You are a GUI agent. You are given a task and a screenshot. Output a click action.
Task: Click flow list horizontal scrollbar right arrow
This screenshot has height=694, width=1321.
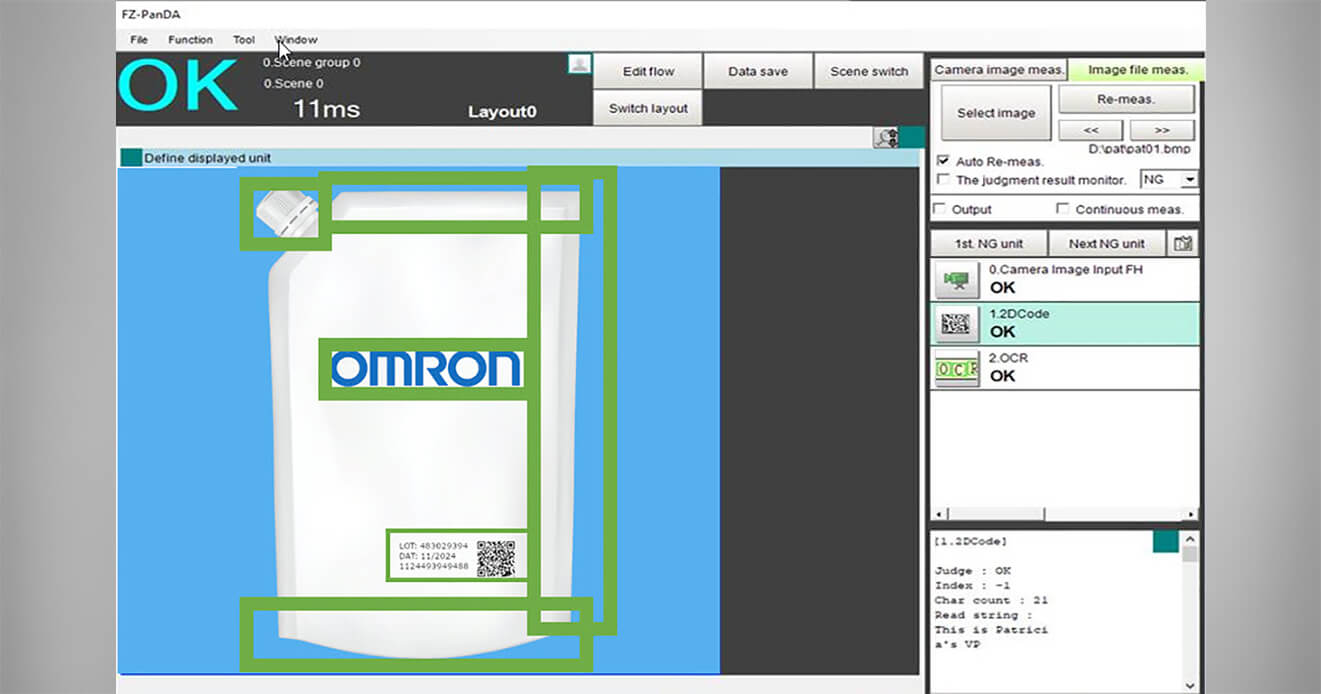(1191, 514)
